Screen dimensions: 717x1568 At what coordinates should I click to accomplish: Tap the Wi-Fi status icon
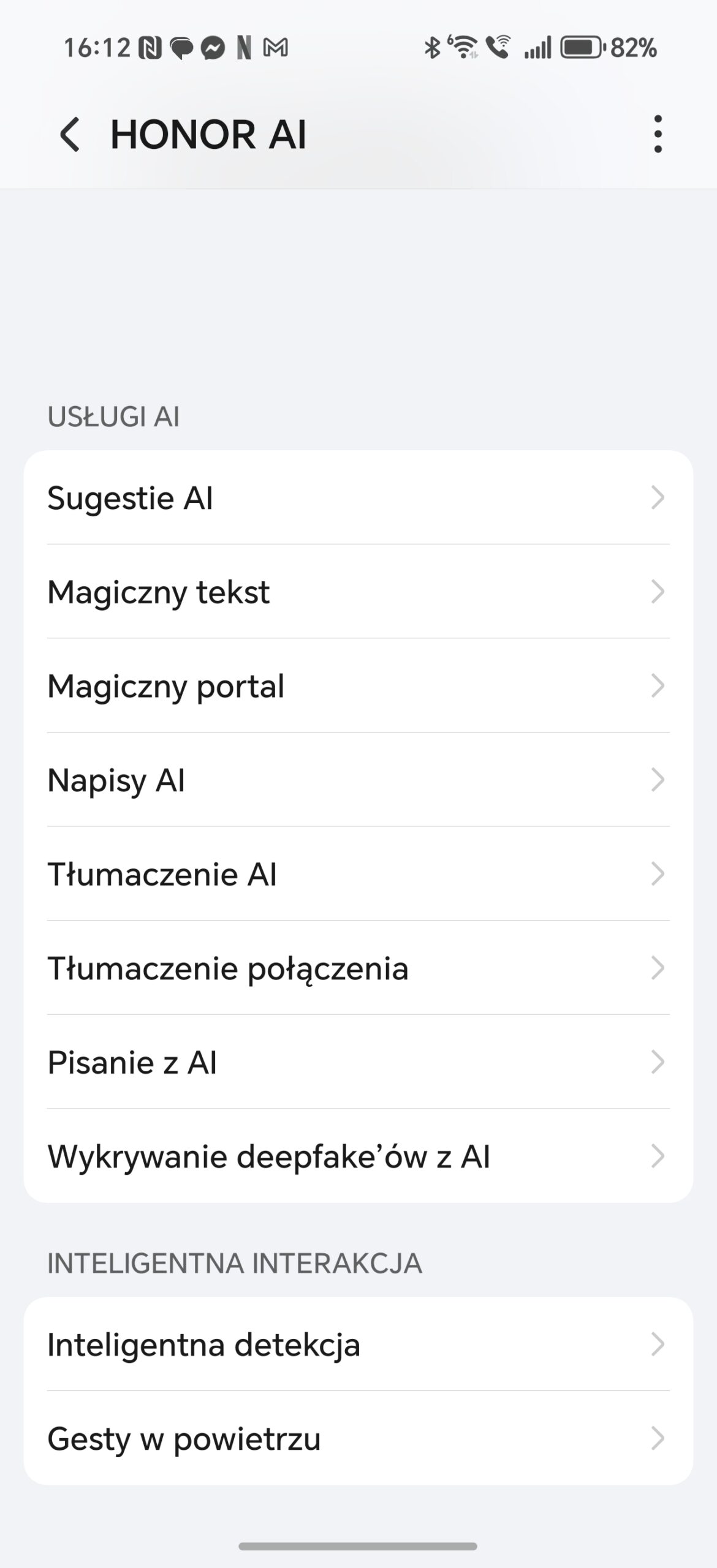(463, 48)
